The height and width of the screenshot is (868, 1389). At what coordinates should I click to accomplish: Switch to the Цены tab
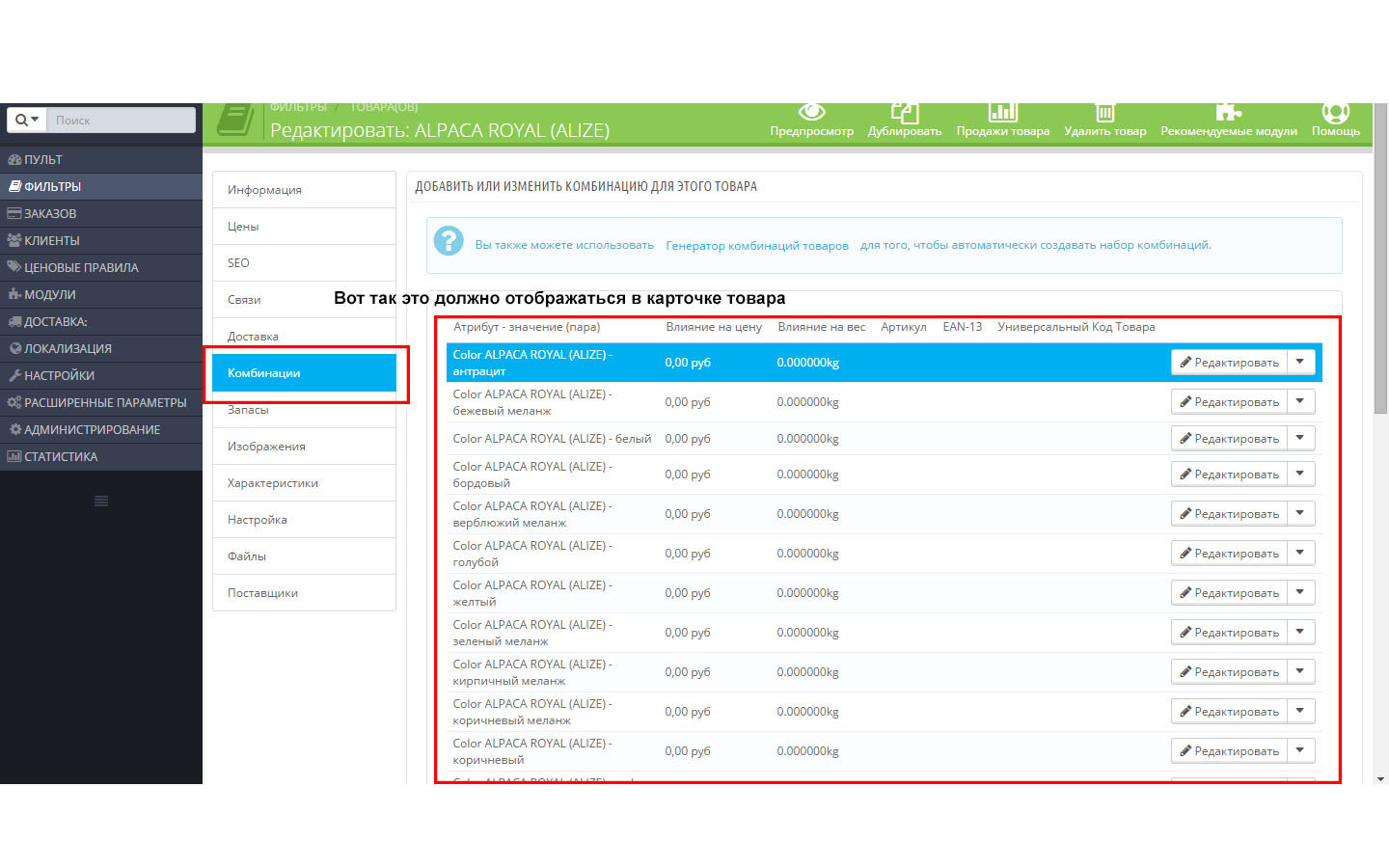(304, 227)
